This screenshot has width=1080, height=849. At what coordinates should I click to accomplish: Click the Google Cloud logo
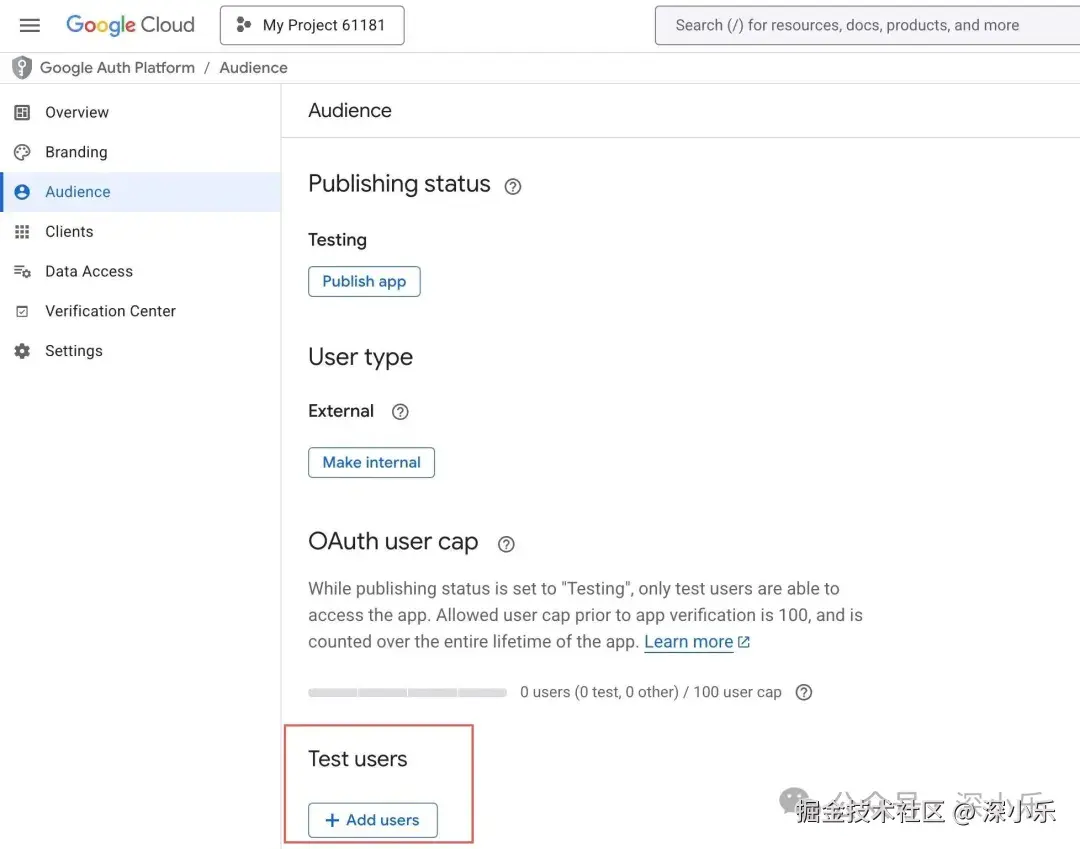click(130, 25)
